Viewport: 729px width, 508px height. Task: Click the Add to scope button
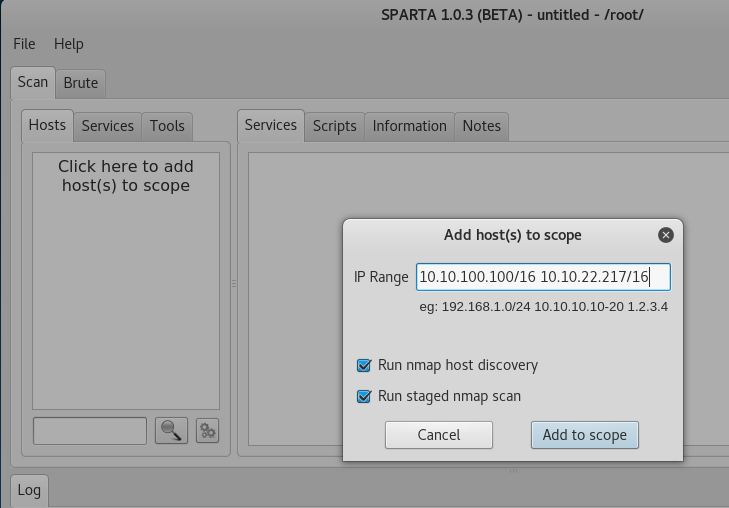(584, 435)
